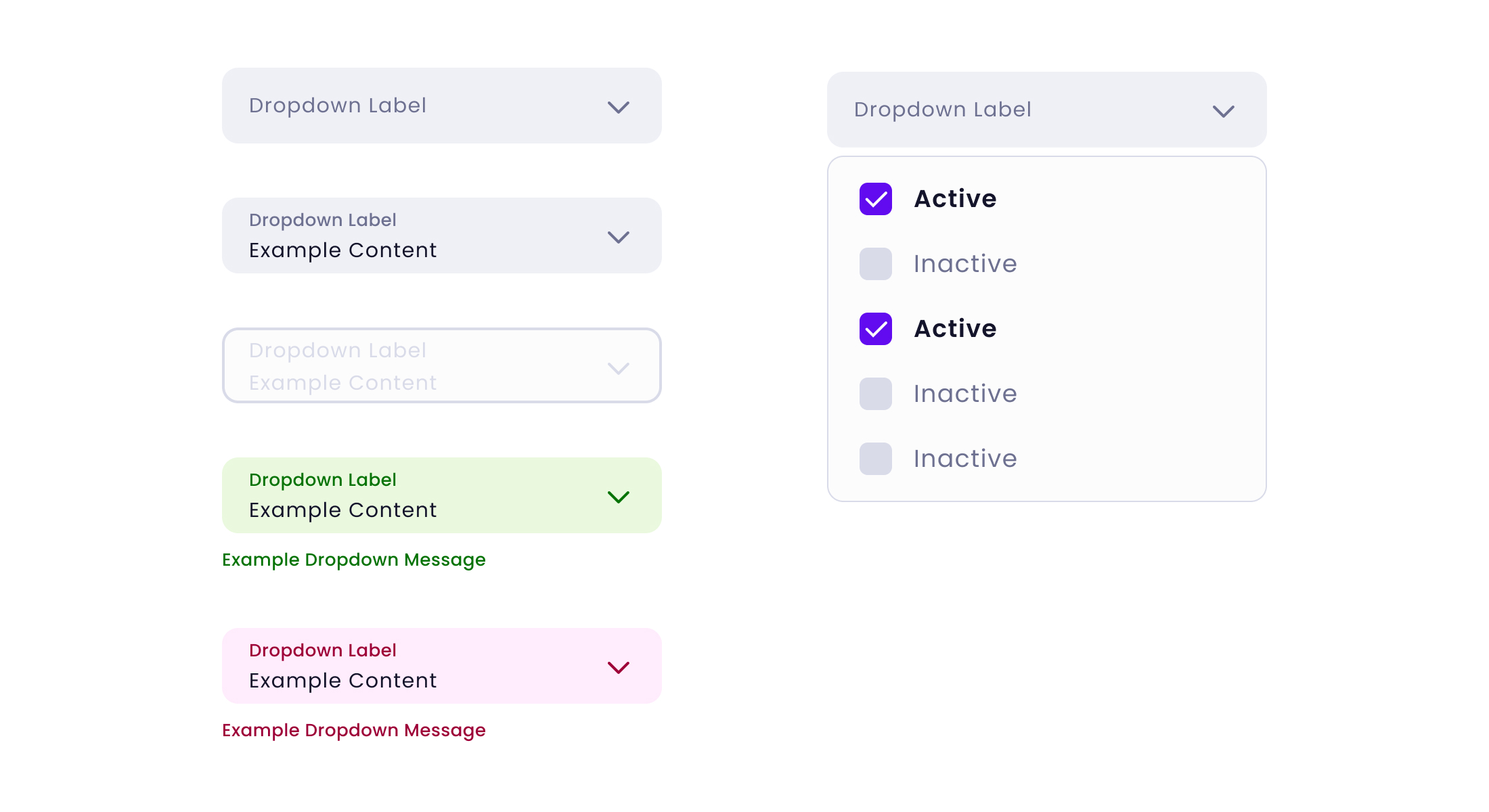Check the last Inactive checkbox

875,459
